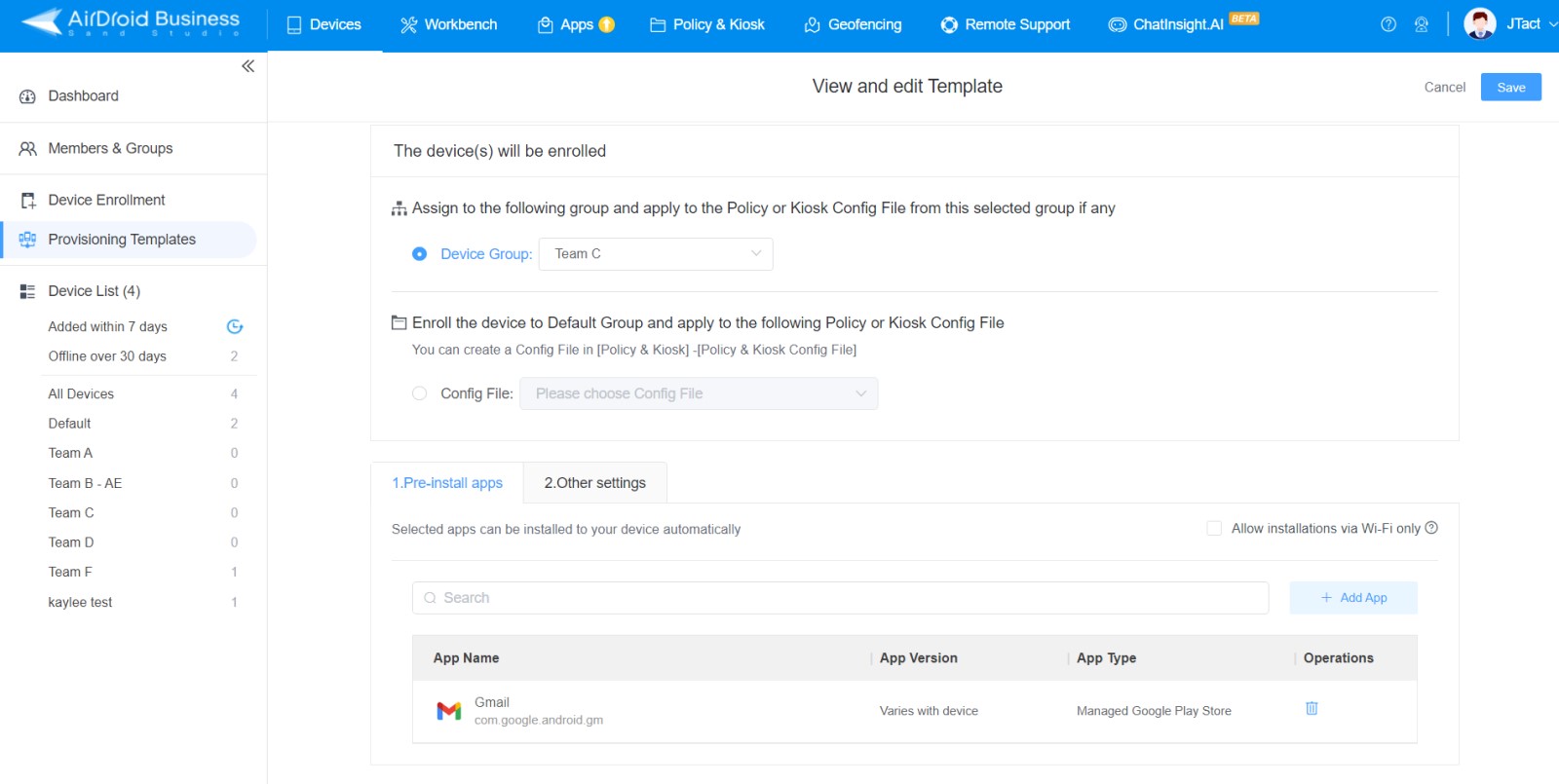
Task: Enable Allow installations via Wi-Fi only checkbox
Action: [1214, 528]
